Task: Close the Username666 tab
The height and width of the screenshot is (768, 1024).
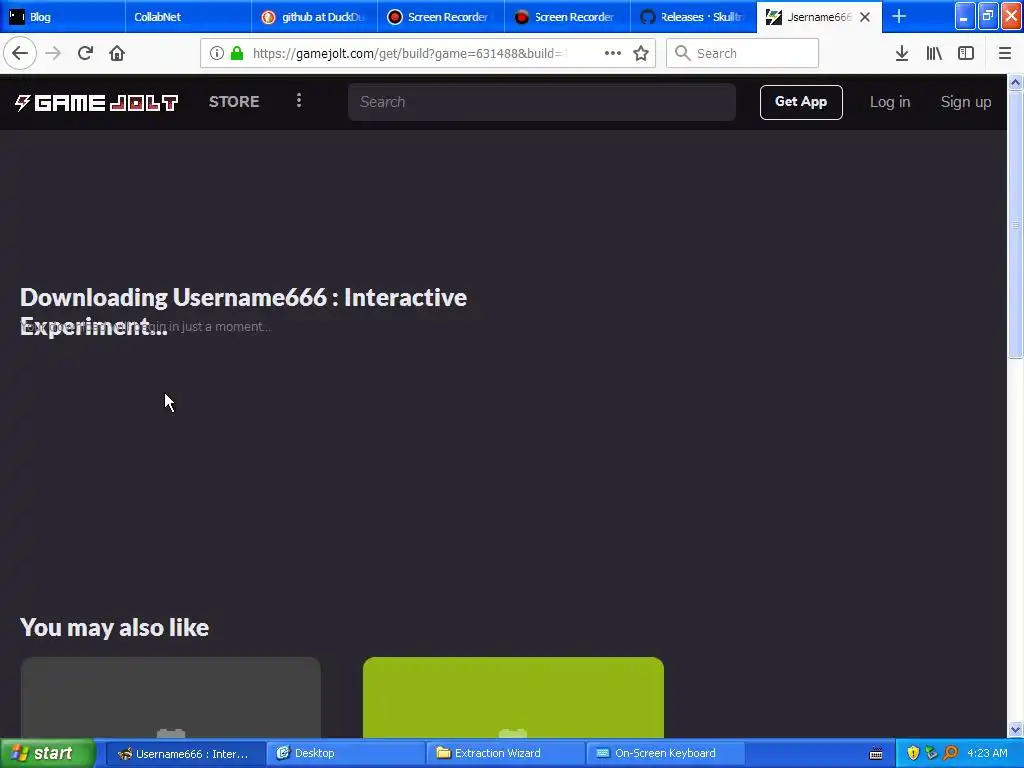Action: [865, 17]
